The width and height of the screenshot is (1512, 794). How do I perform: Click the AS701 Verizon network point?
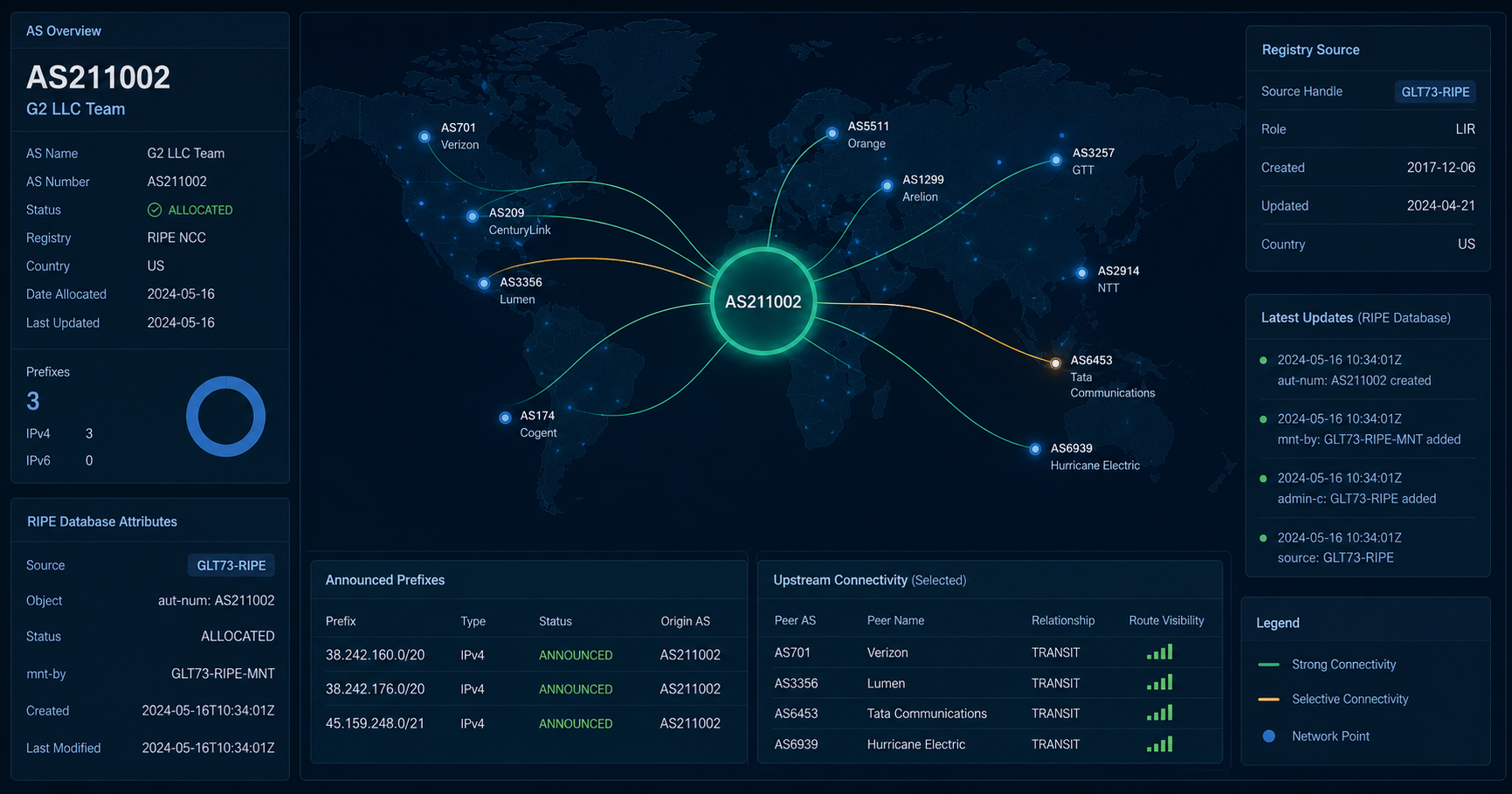[425, 136]
